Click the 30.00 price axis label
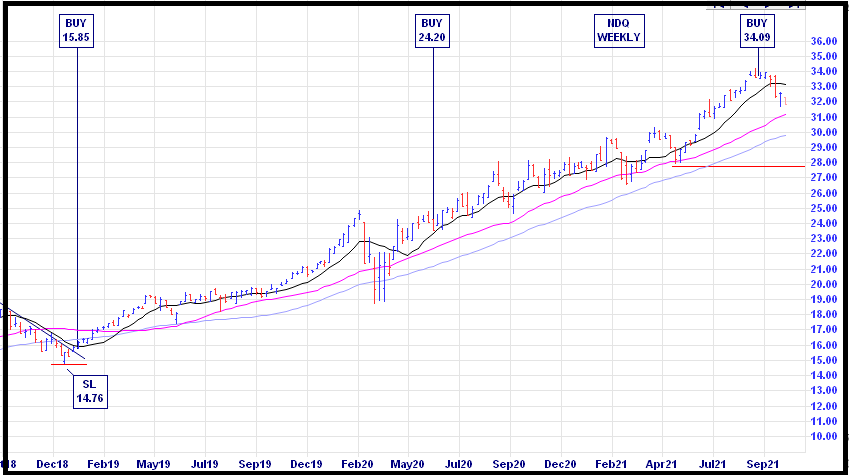This screenshot has height=475, width=849. (824, 132)
